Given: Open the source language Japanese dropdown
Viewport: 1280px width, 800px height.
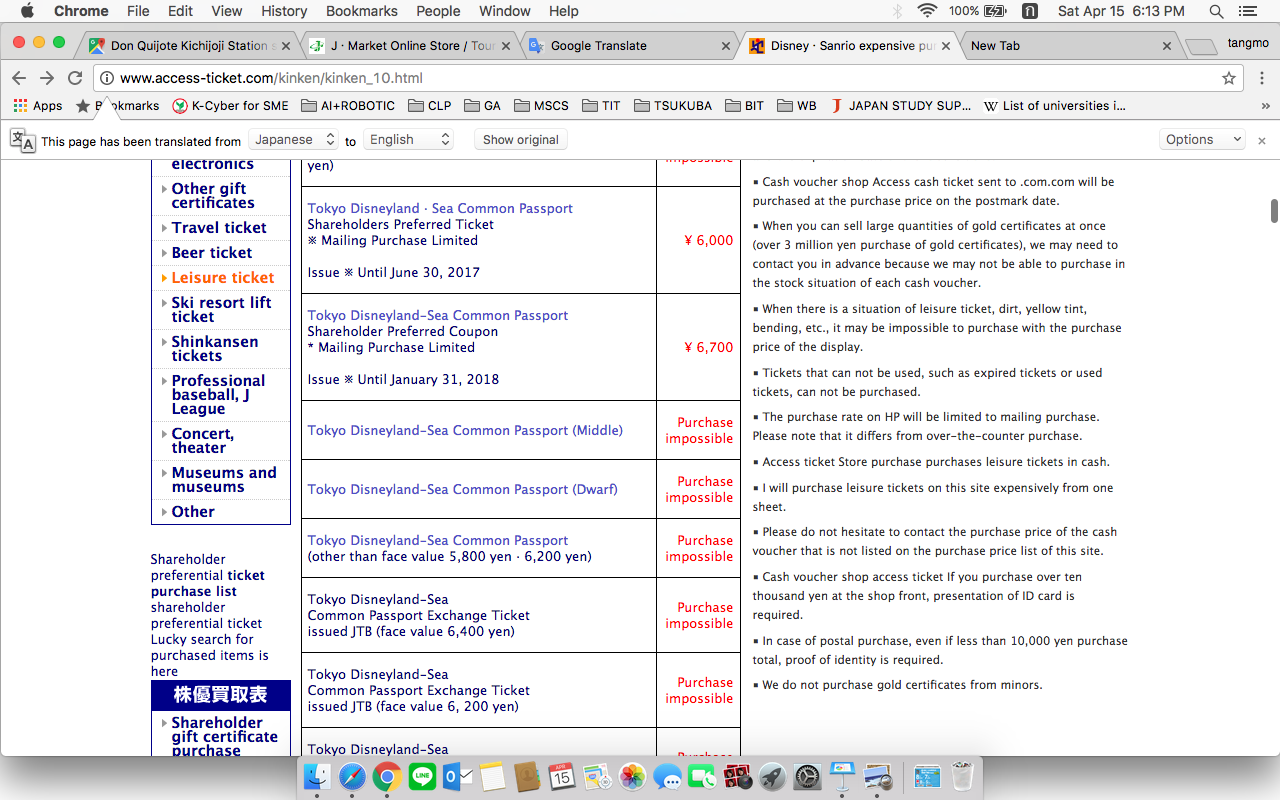Looking at the screenshot, I should (296, 140).
